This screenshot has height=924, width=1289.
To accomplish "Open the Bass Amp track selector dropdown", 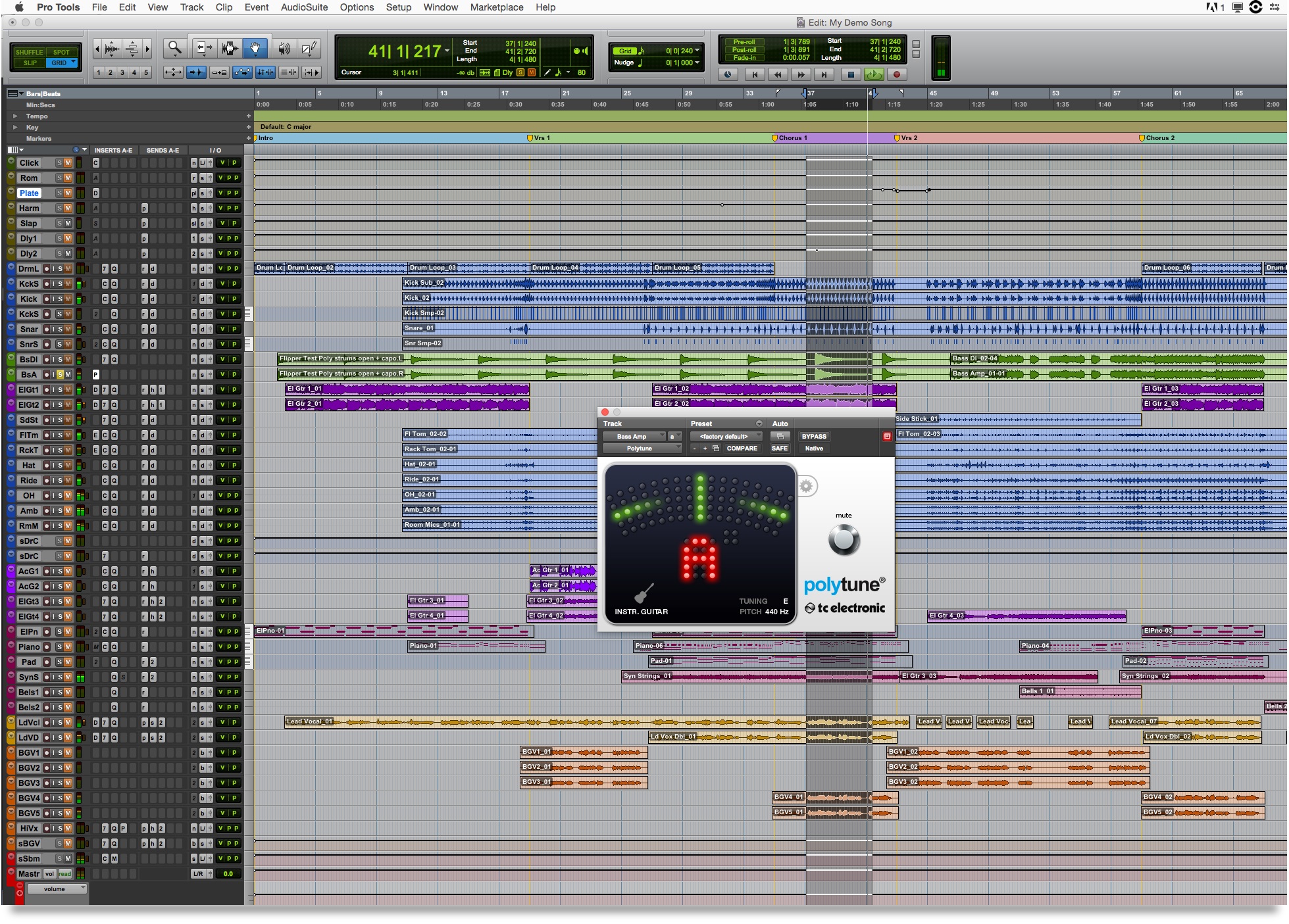I will coord(634,437).
